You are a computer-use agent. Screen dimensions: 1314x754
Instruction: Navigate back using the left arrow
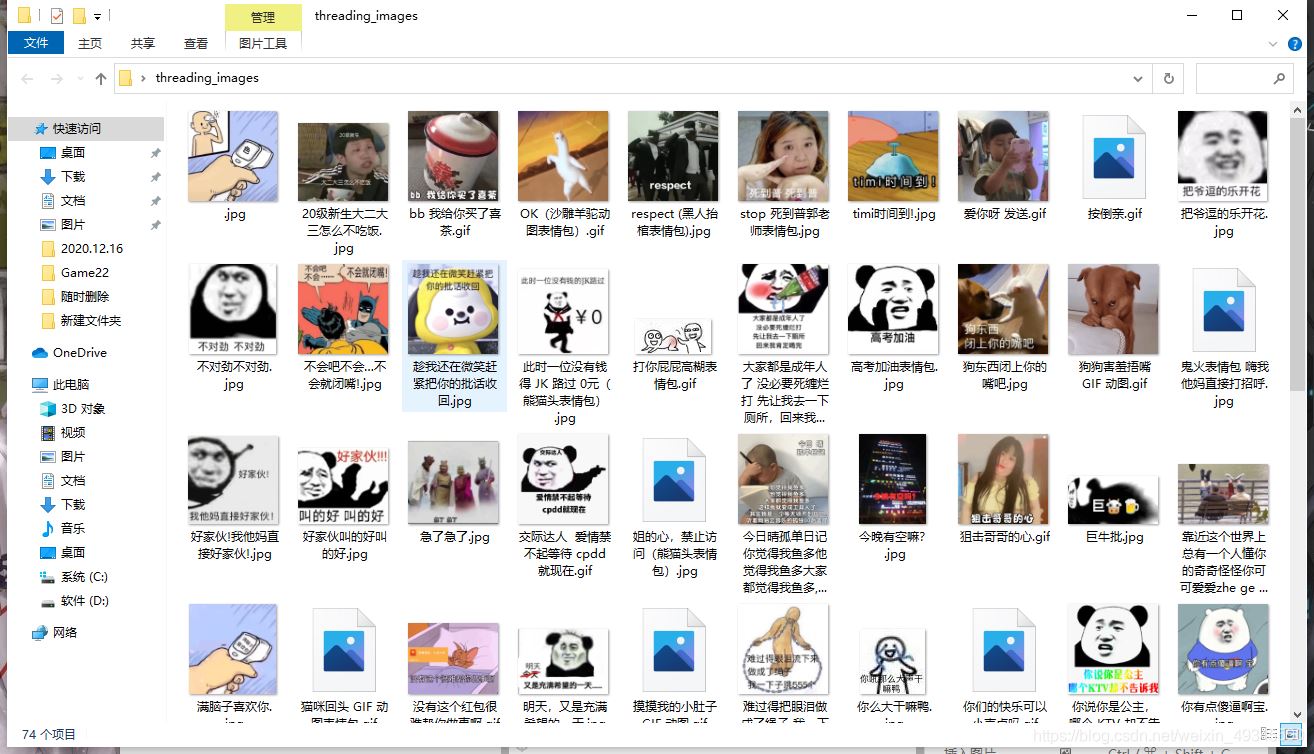point(26,78)
